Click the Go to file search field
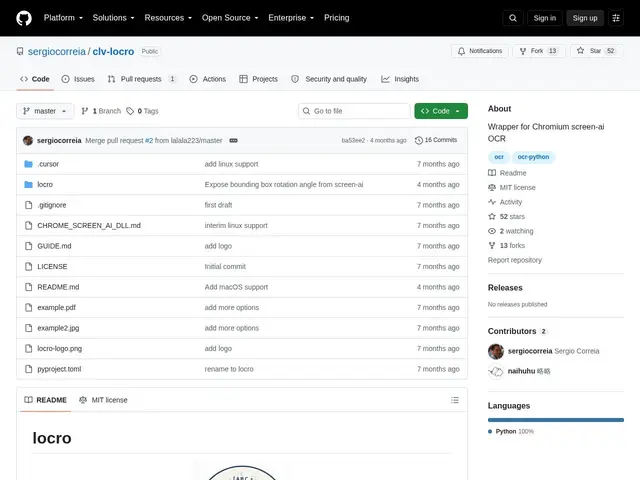 point(354,111)
